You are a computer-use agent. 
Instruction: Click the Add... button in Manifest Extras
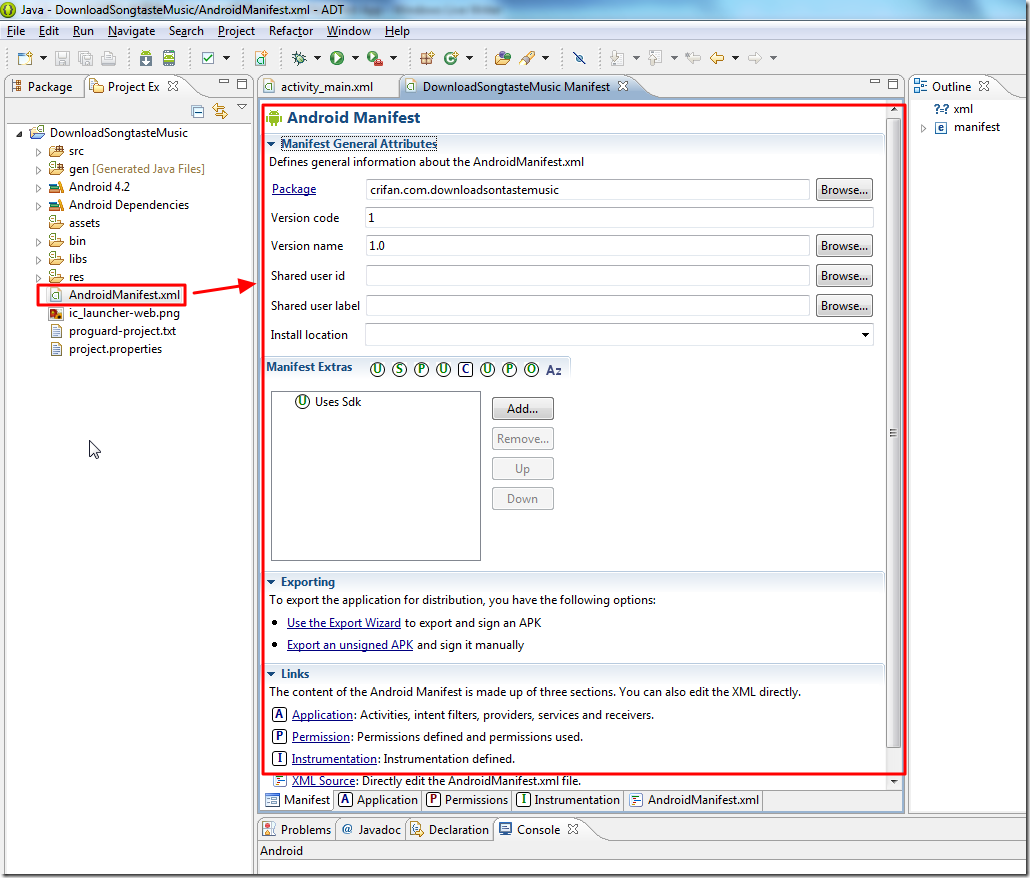tap(522, 408)
